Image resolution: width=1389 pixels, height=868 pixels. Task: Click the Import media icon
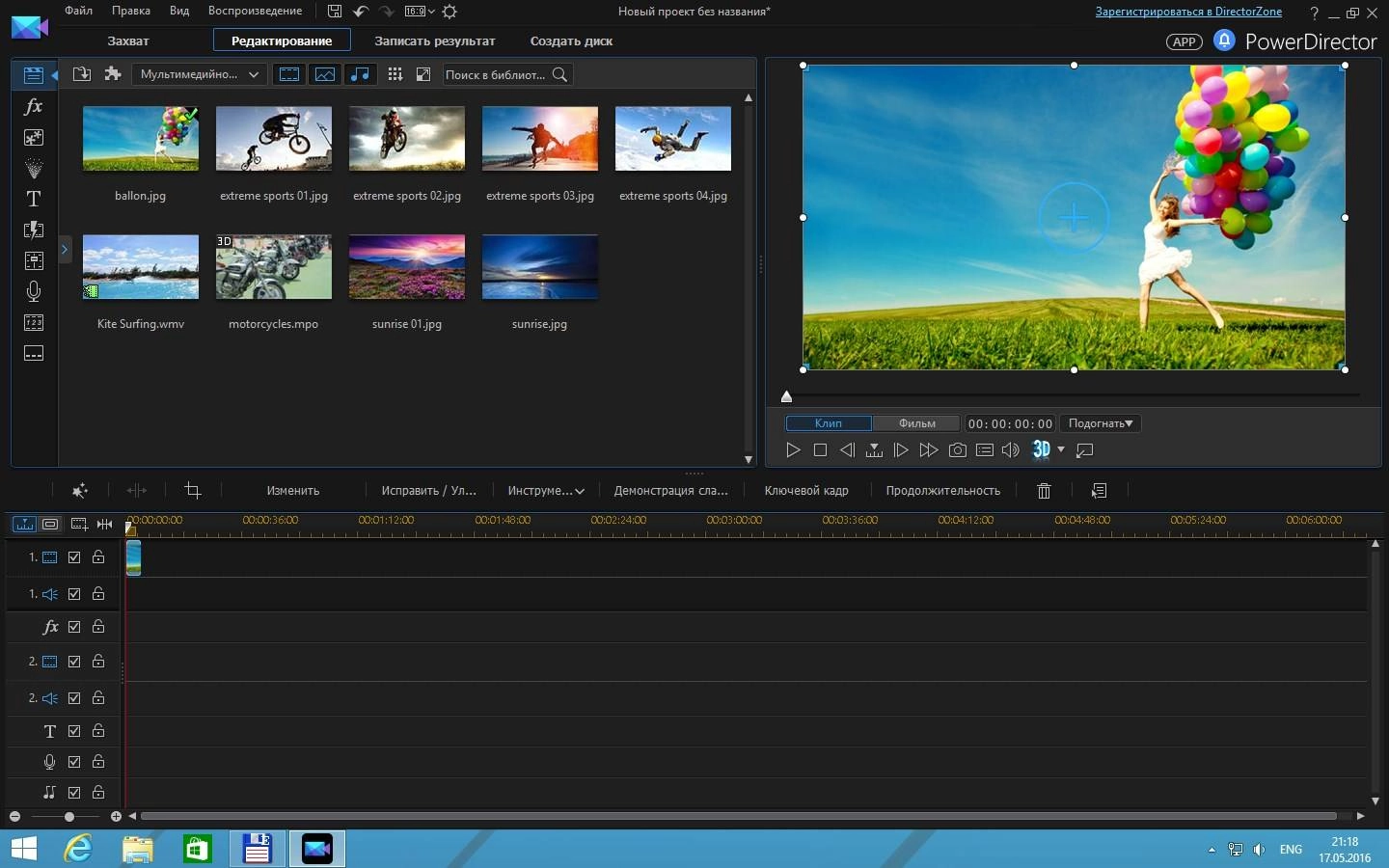82,74
